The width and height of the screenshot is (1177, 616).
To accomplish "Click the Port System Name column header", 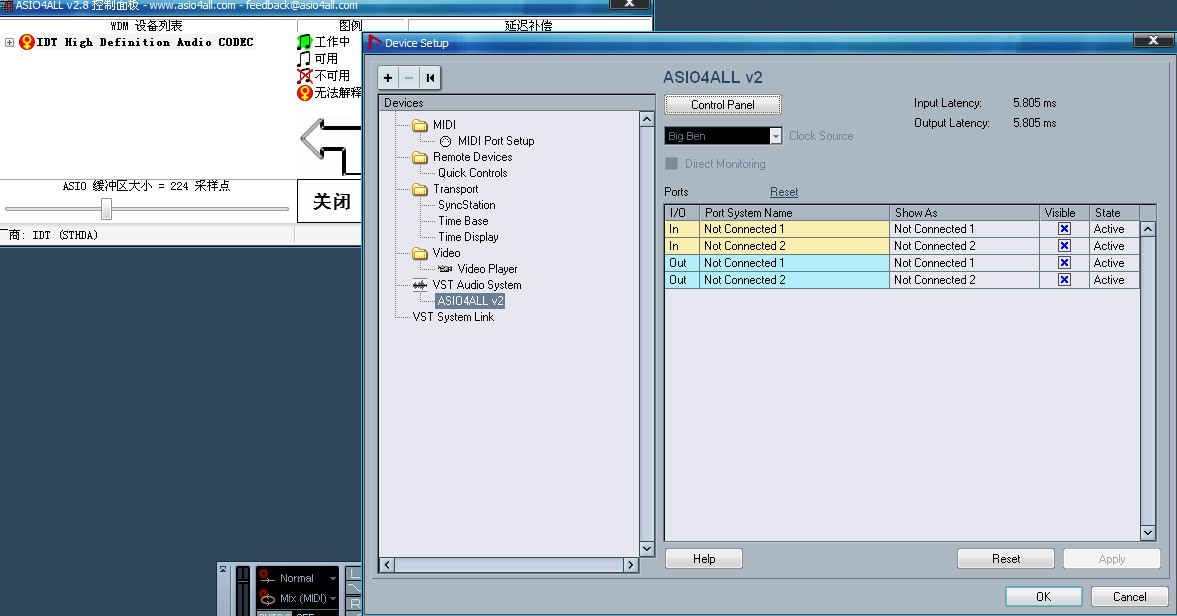I will click(794, 213).
